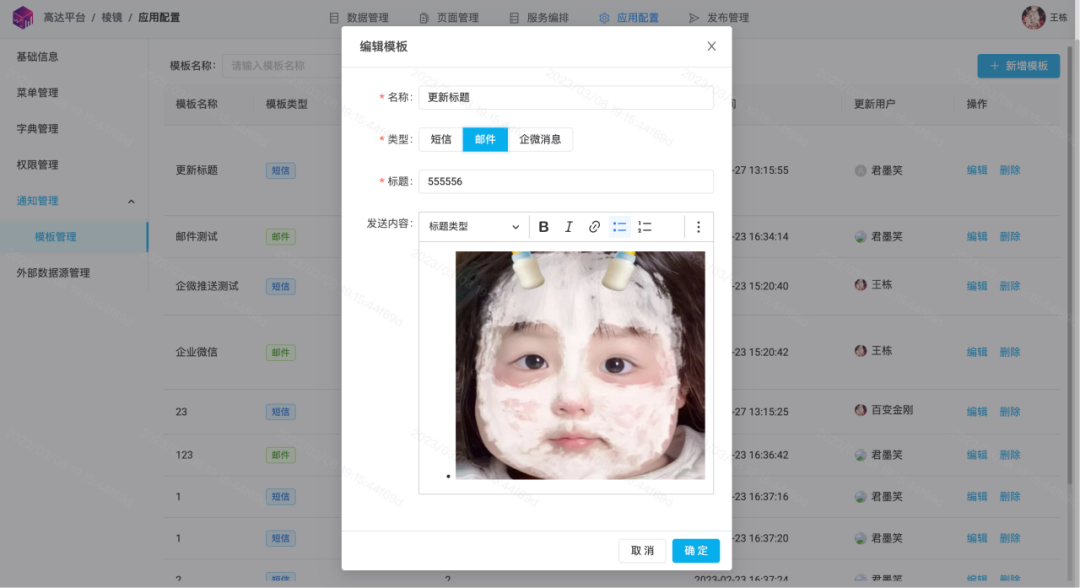This screenshot has height=588, width=1080.
Task: Toggle bold formatting in the editor toolbar
Action: pyautogui.click(x=543, y=227)
